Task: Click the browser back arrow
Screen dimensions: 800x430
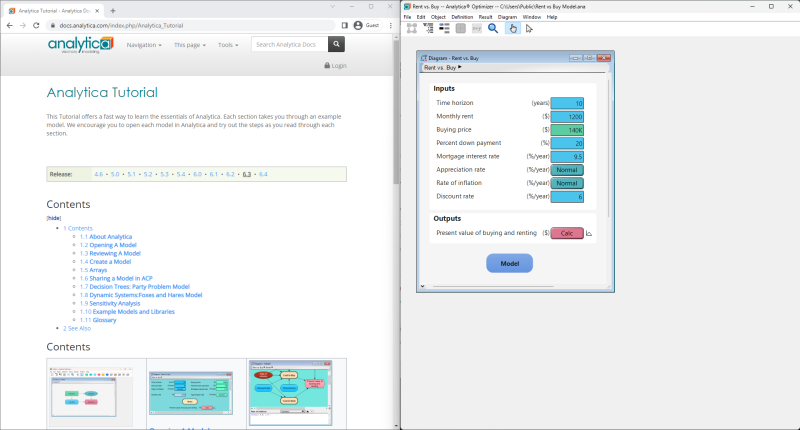Action: [x=9, y=25]
